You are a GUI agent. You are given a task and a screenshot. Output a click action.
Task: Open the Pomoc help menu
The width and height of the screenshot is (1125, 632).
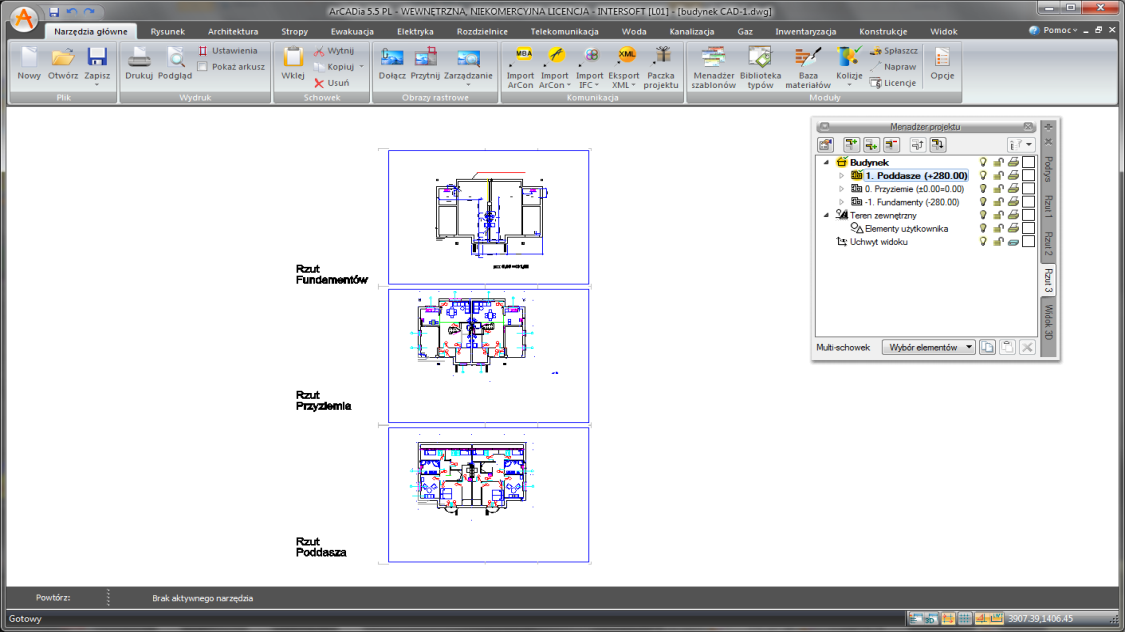coord(1053,30)
